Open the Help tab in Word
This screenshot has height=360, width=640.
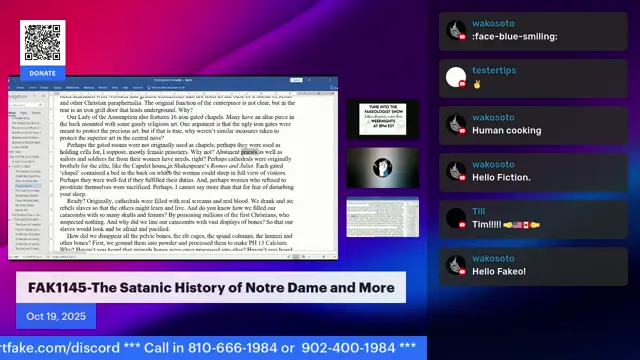coord(125,87)
